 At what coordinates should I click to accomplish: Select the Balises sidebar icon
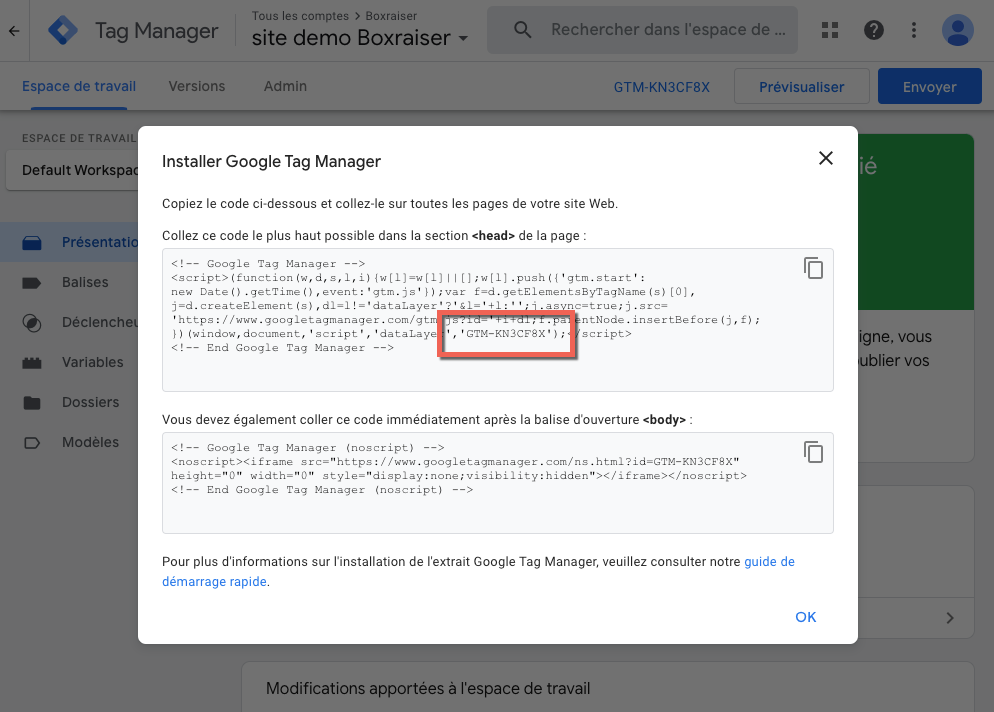coord(32,282)
